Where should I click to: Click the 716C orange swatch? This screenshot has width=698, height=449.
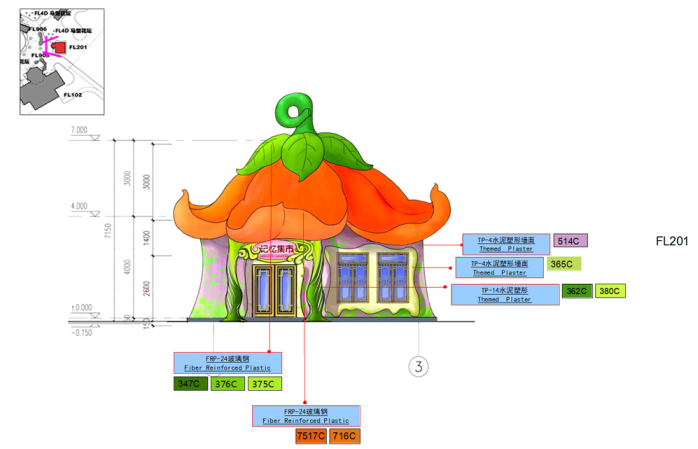click(344, 436)
